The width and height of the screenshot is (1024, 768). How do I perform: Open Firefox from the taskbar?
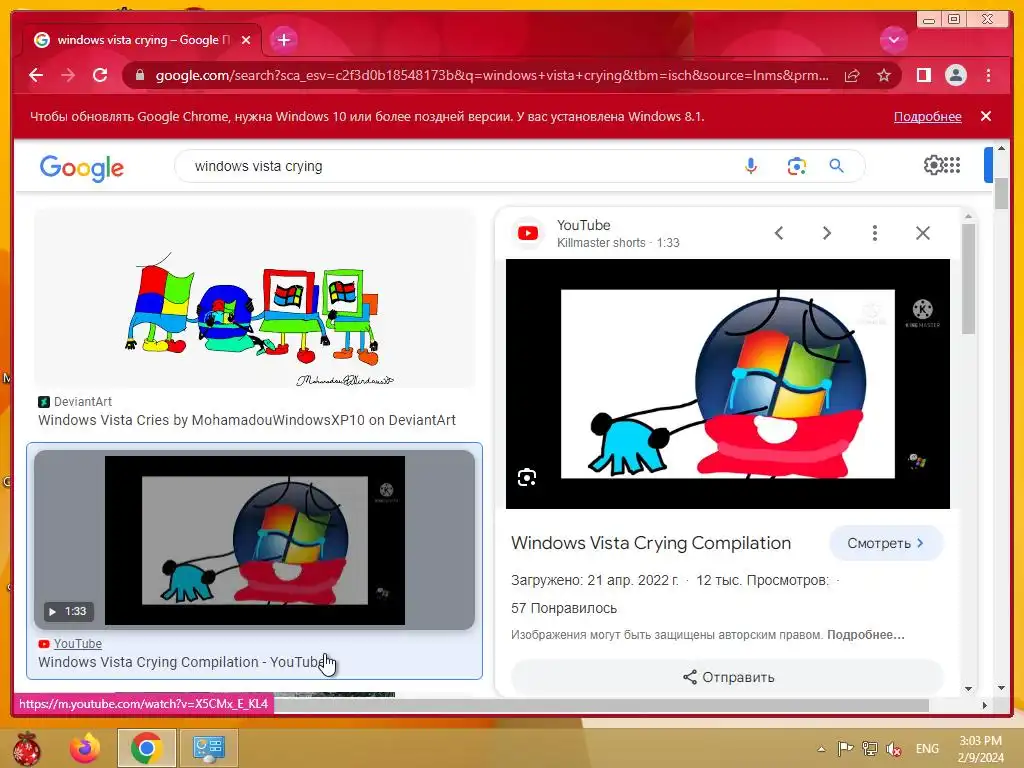coord(86,748)
